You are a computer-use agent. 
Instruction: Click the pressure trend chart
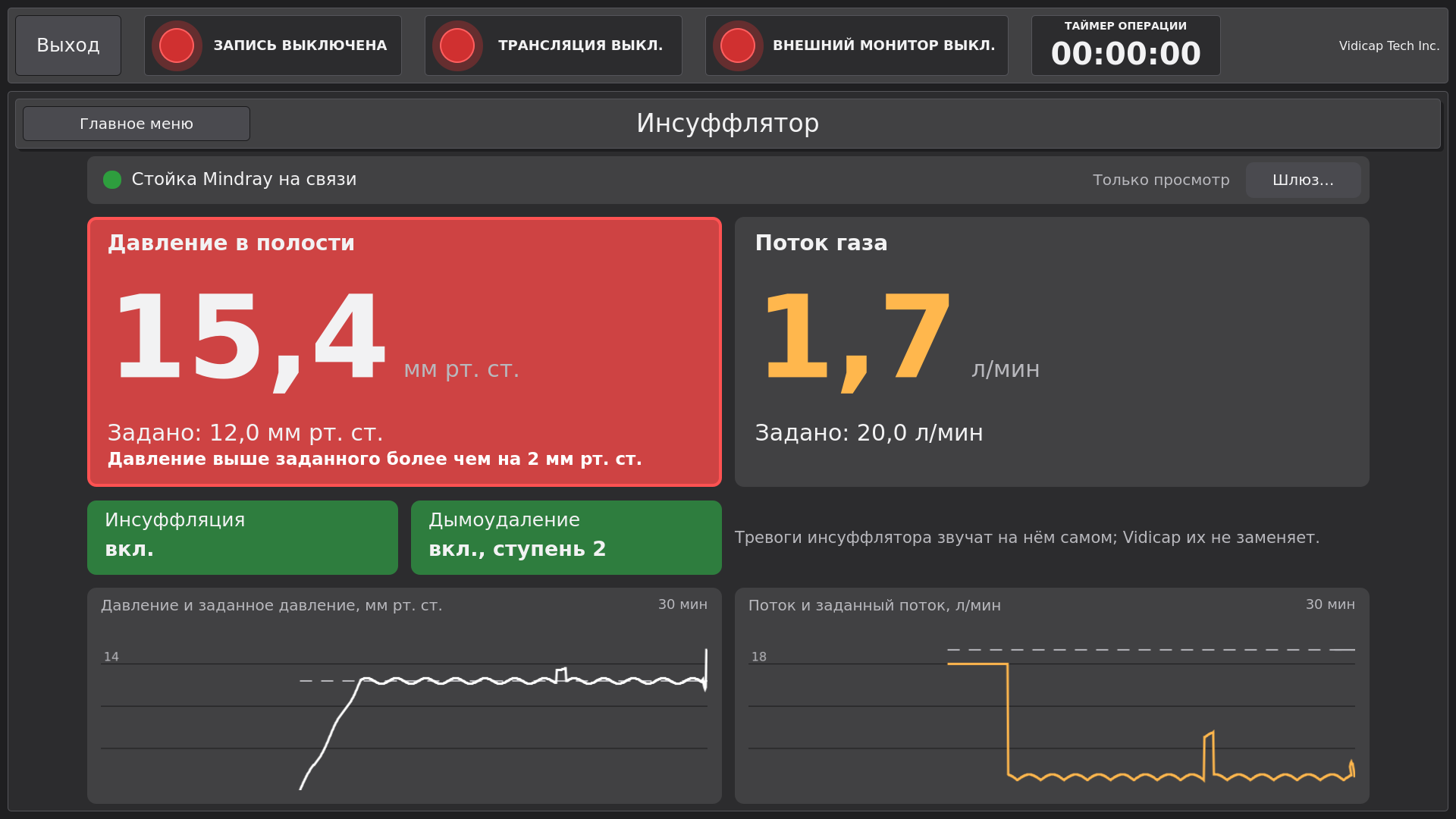click(404, 695)
